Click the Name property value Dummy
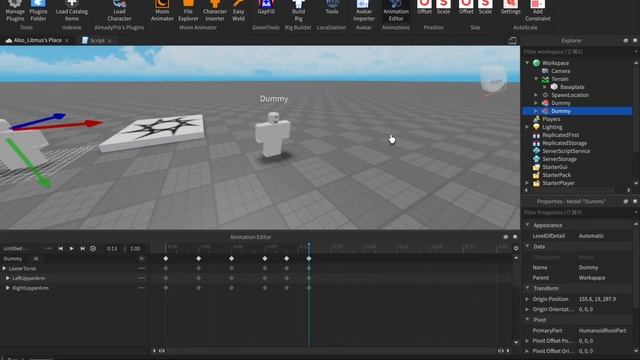Screen dimensions: 640x360 tap(588, 267)
